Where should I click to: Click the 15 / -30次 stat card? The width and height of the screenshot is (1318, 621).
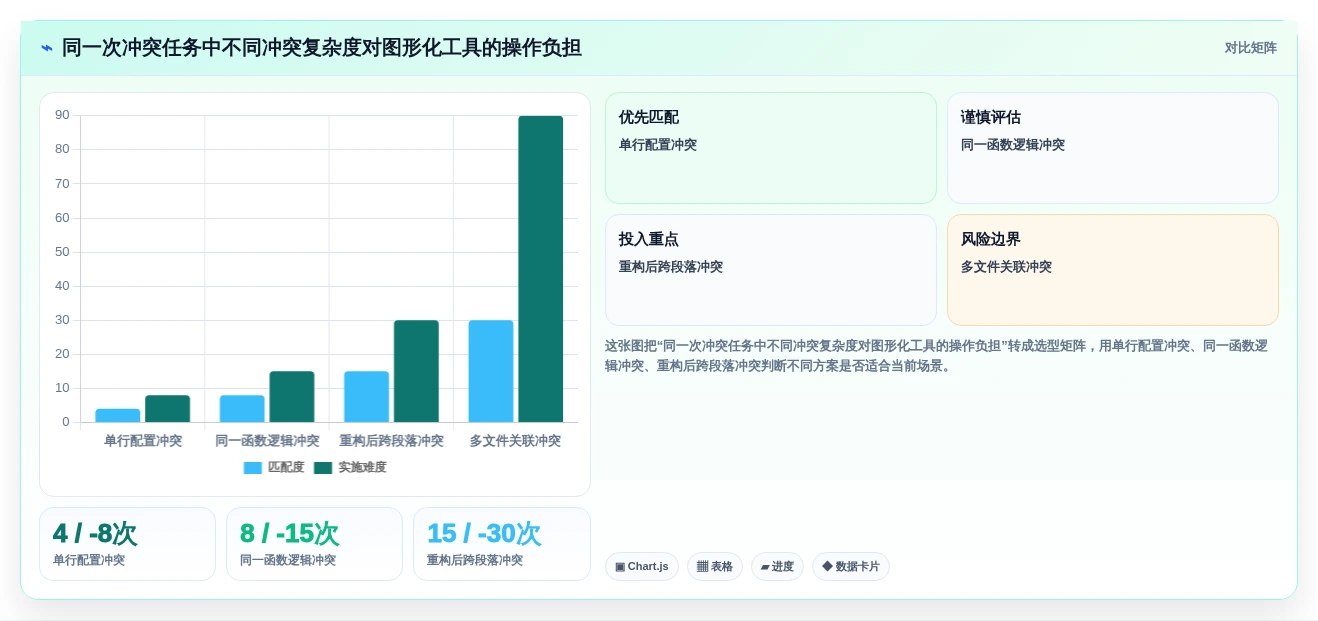502,544
